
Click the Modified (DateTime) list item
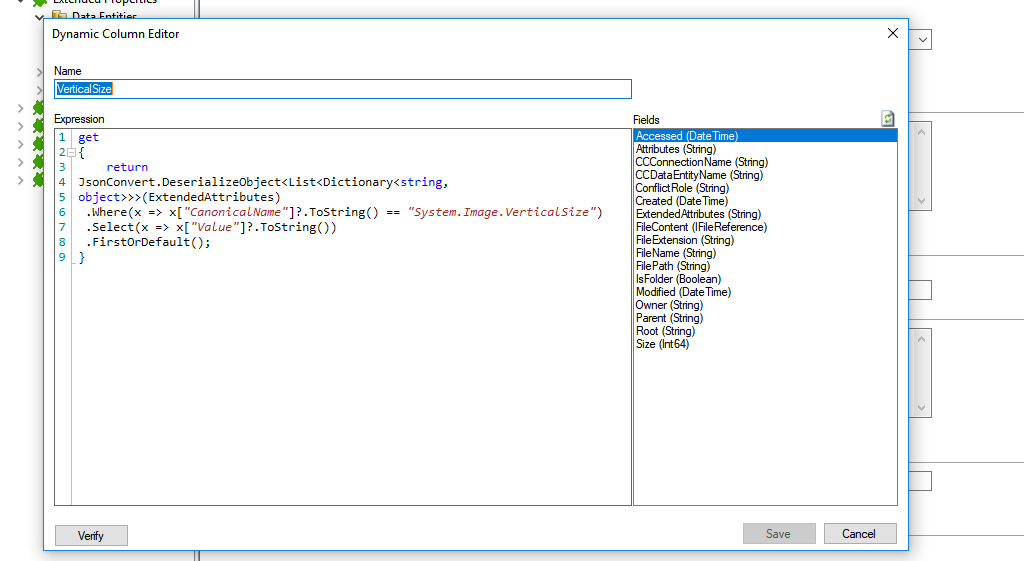tap(683, 292)
